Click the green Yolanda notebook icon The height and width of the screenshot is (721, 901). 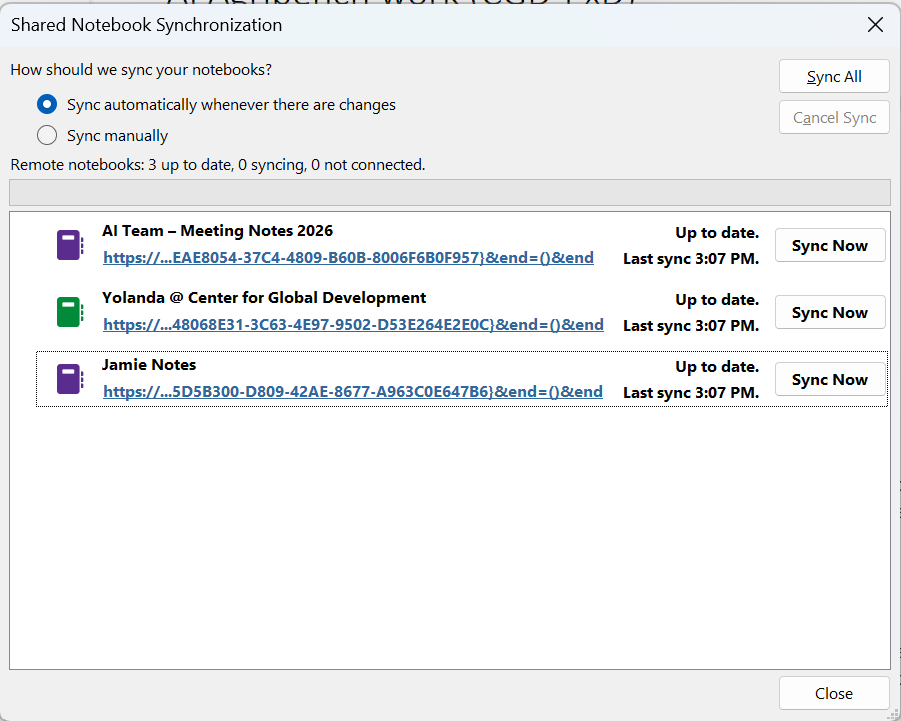(70, 312)
